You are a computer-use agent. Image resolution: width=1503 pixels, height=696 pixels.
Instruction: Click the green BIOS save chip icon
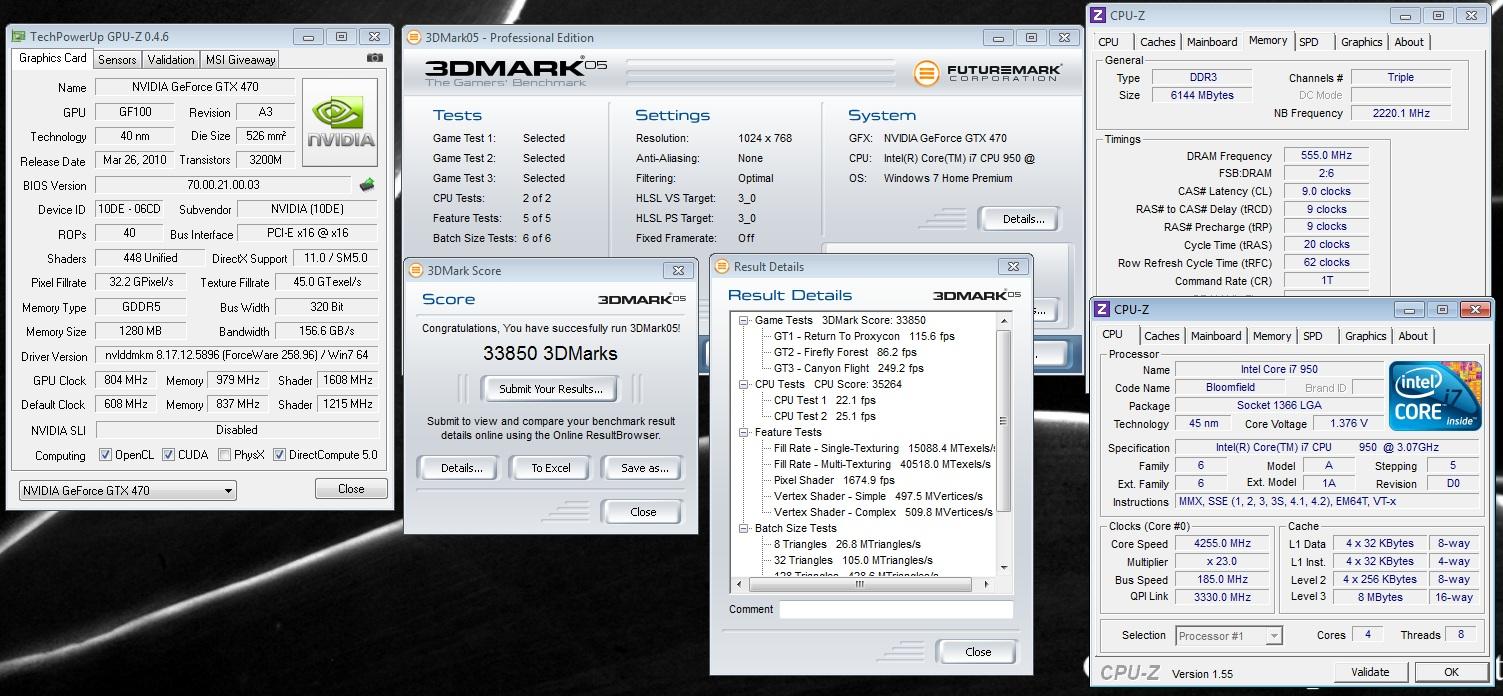[x=367, y=185]
